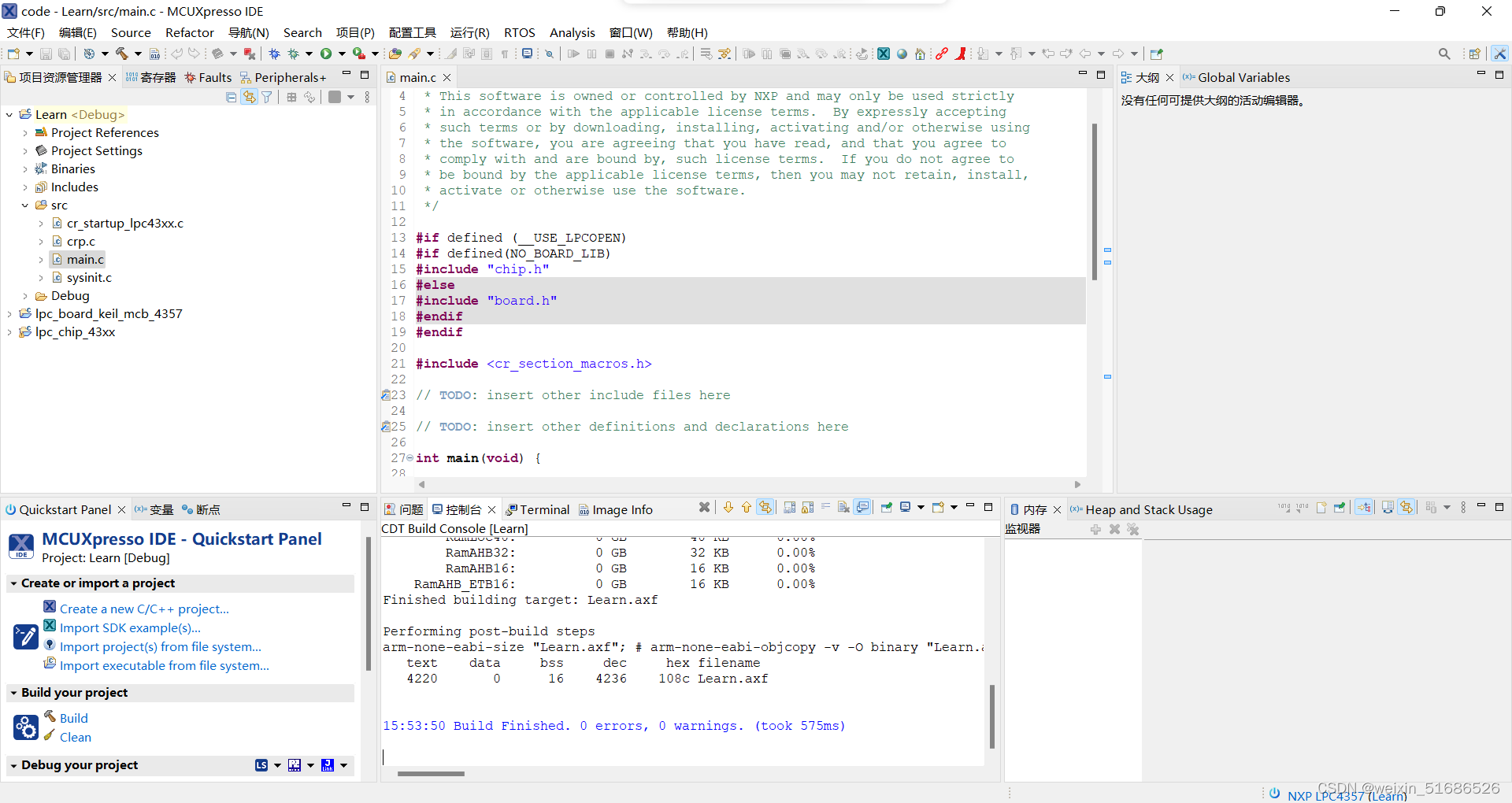
Task: Toggle console link-with-editor highlighted icon
Action: tap(765, 508)
